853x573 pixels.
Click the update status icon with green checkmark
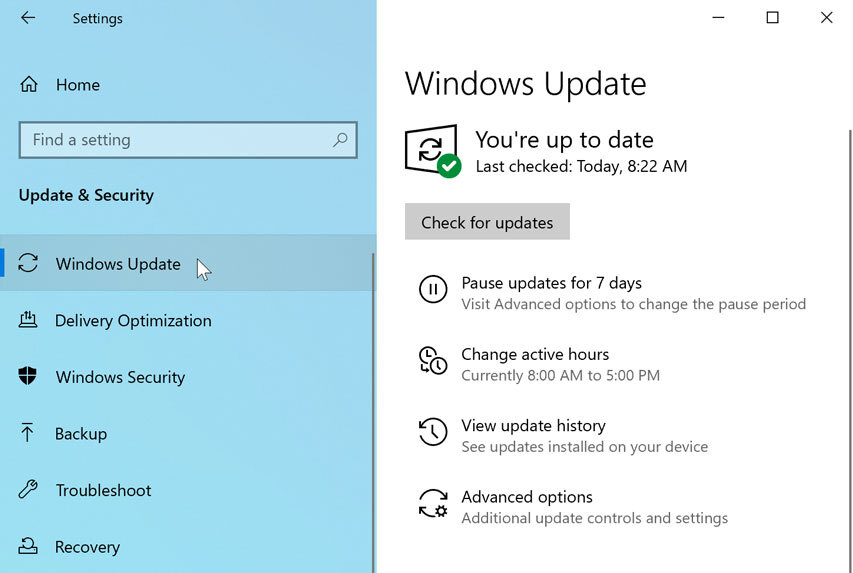coord(433,151)
